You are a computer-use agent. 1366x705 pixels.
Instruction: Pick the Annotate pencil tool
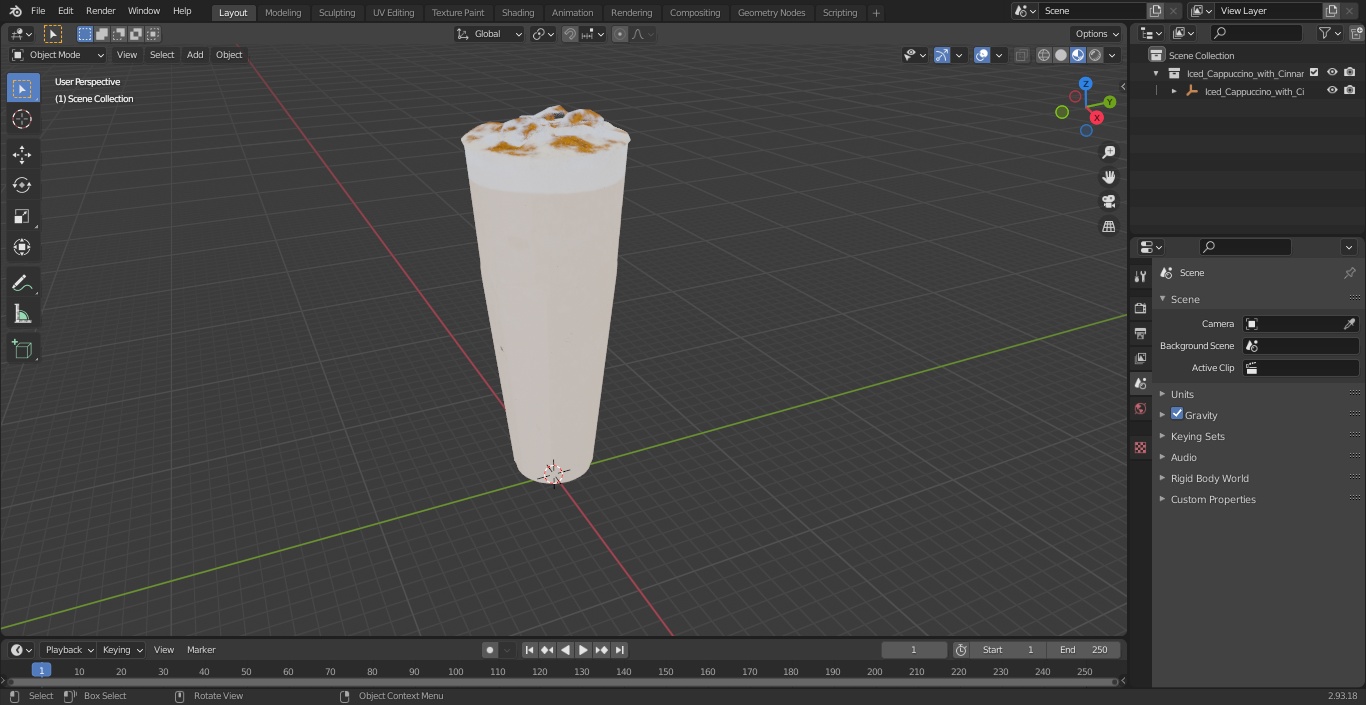tap(22, 284)
